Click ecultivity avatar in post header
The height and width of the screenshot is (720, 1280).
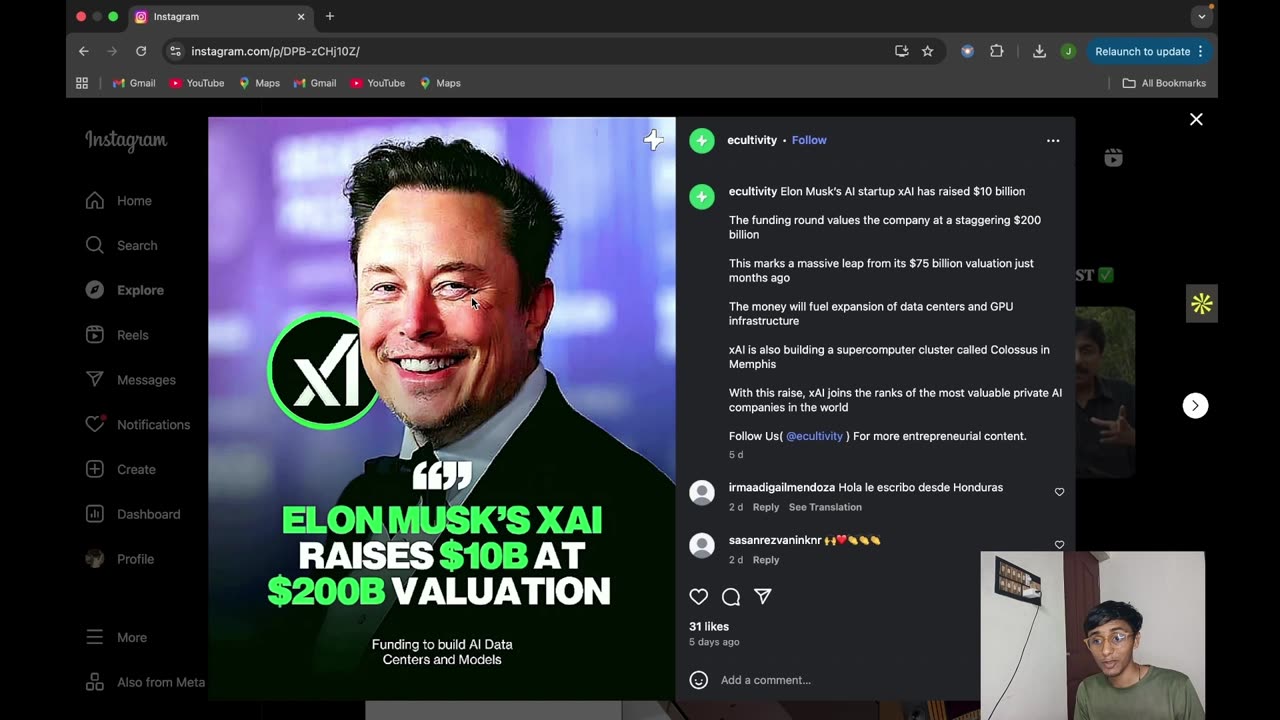coord(702,141)
